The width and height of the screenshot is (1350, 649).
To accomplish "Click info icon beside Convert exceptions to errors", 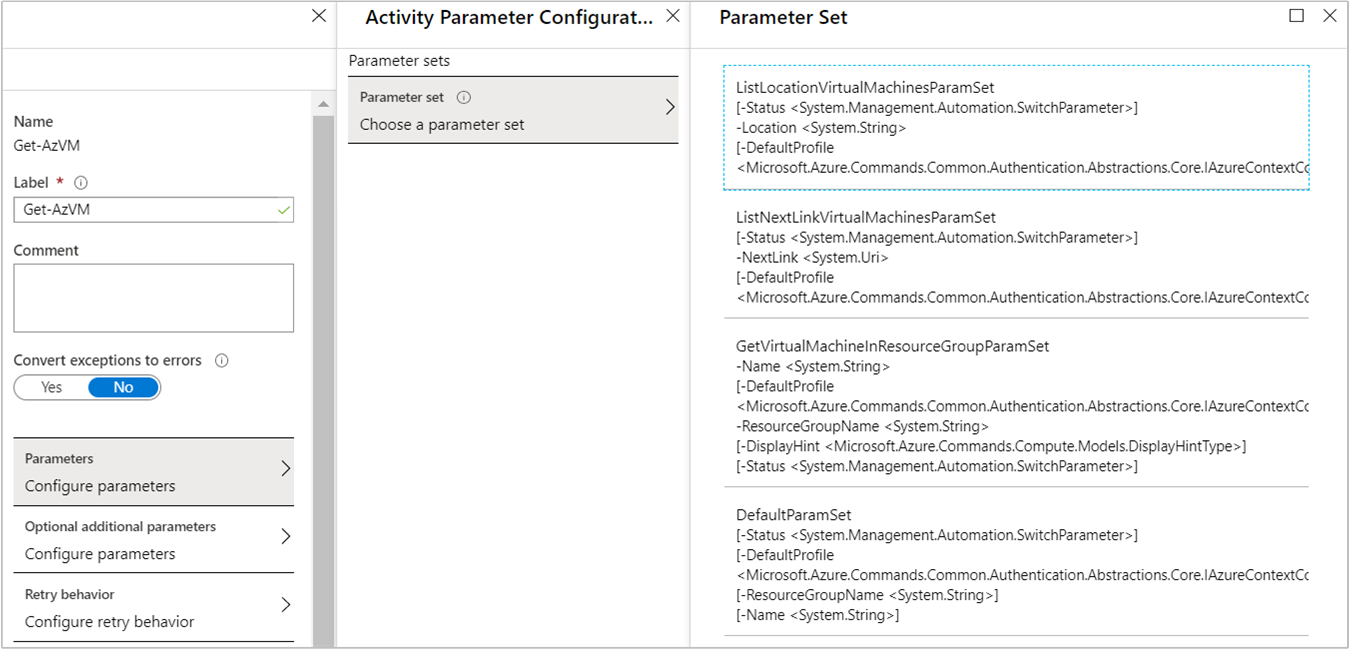I will pos(223,360).
